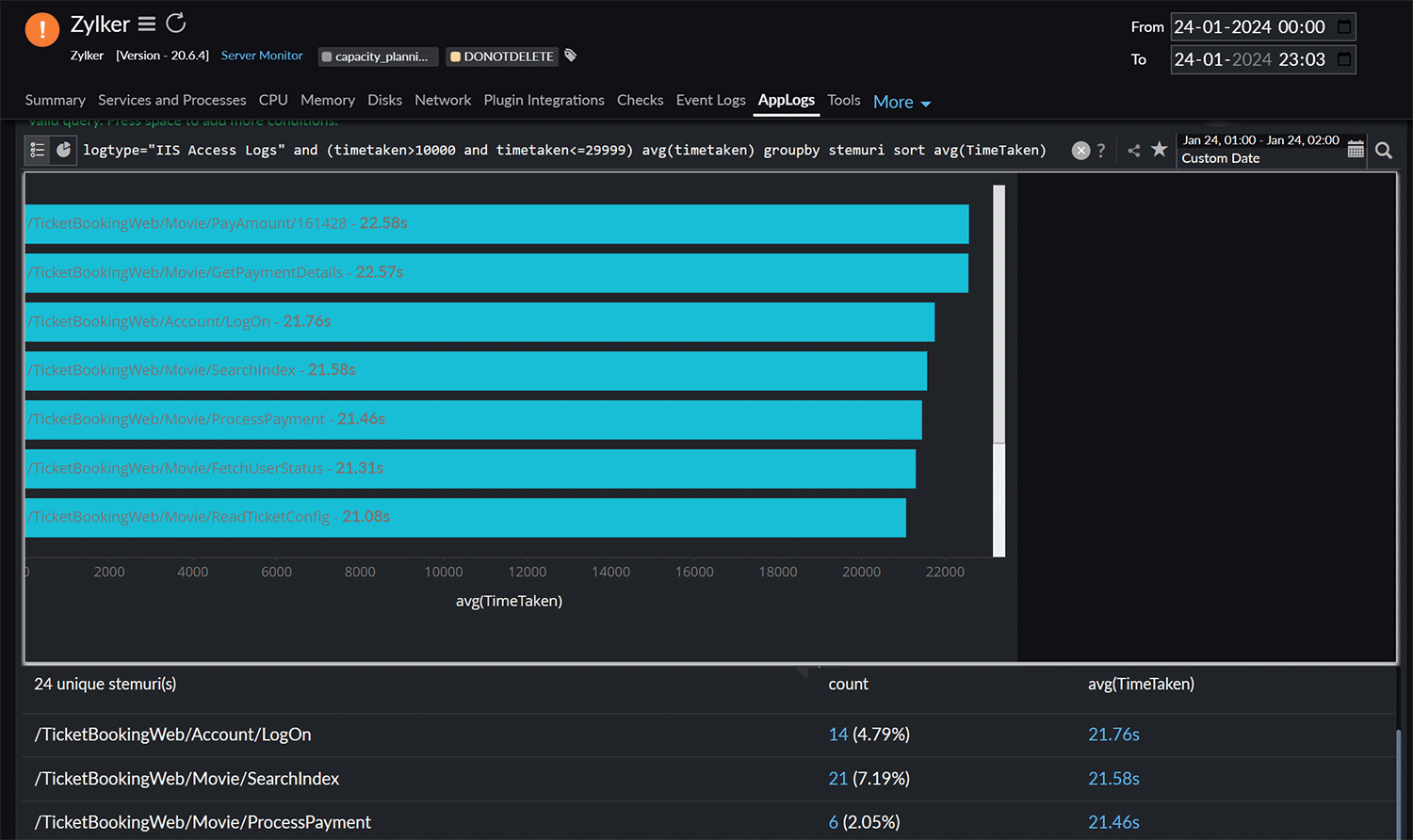Toggle the capacity_planning tag checkbox
The image size is (1413, 840).
[x=327, y=57]
